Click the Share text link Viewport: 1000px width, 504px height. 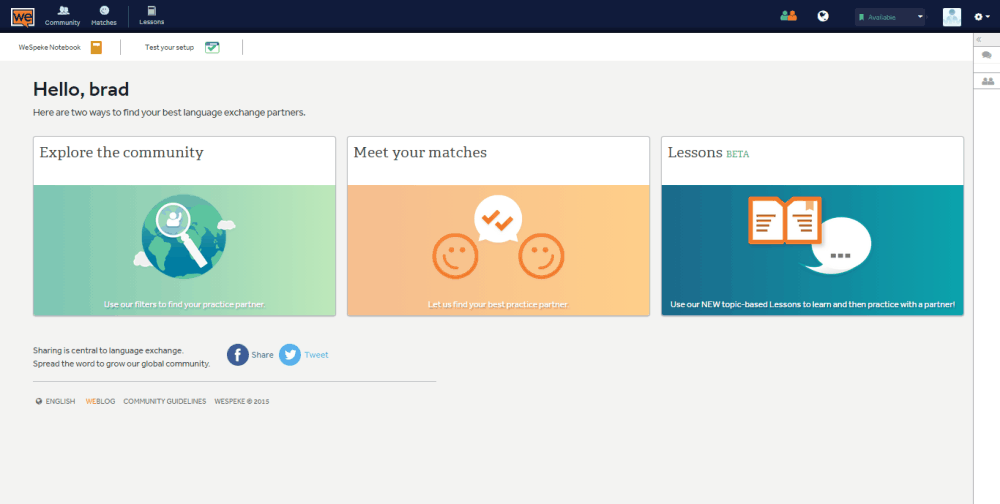coord(262,355)
